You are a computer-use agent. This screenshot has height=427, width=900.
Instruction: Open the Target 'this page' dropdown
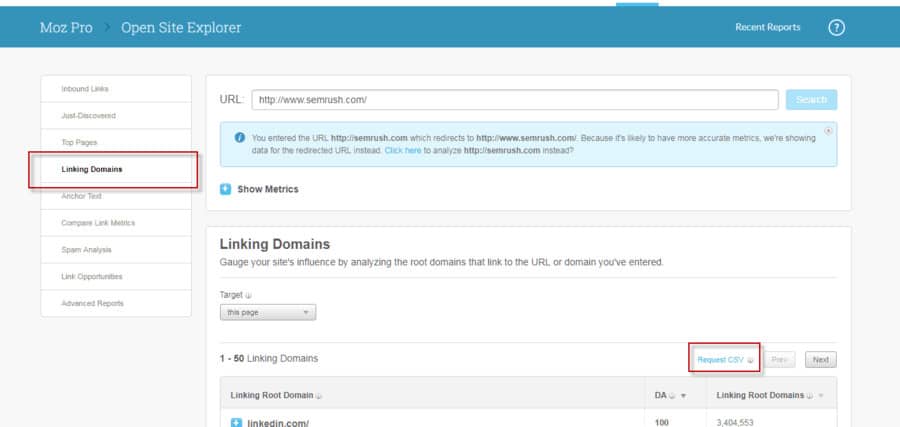coord(267,312)
